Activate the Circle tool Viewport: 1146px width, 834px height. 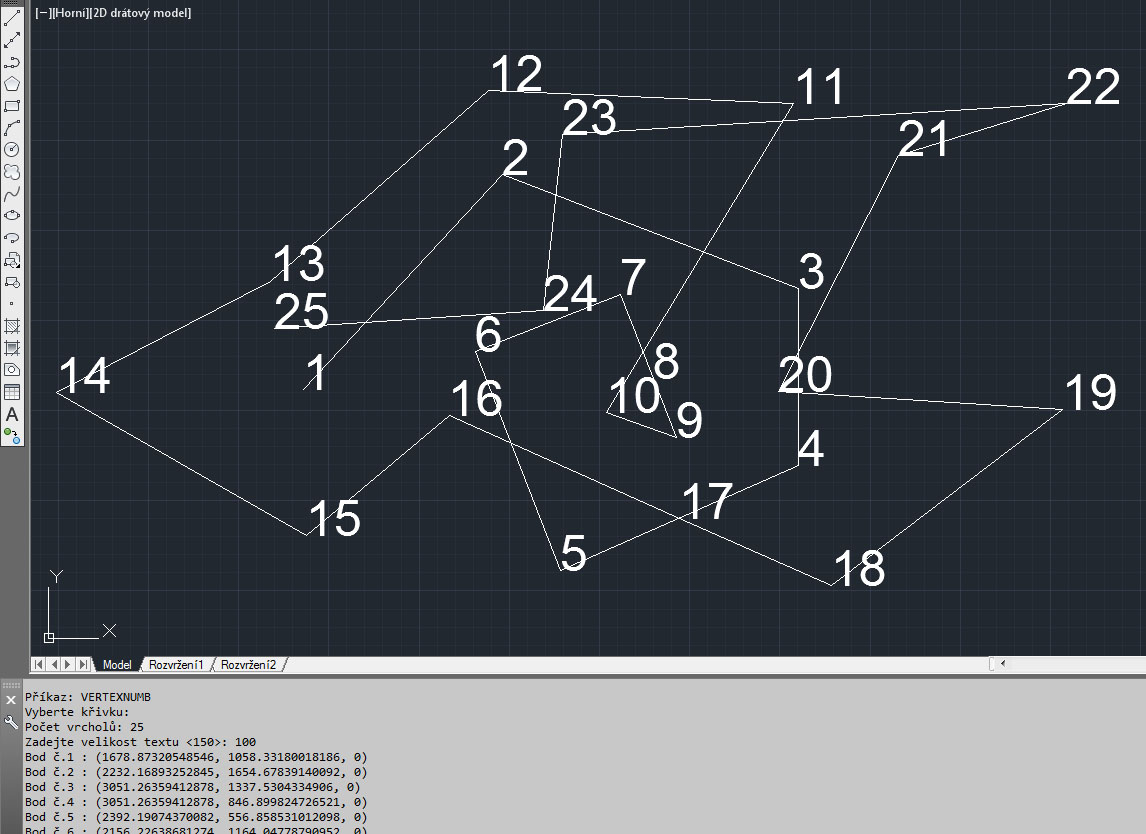tap(12, 149)
